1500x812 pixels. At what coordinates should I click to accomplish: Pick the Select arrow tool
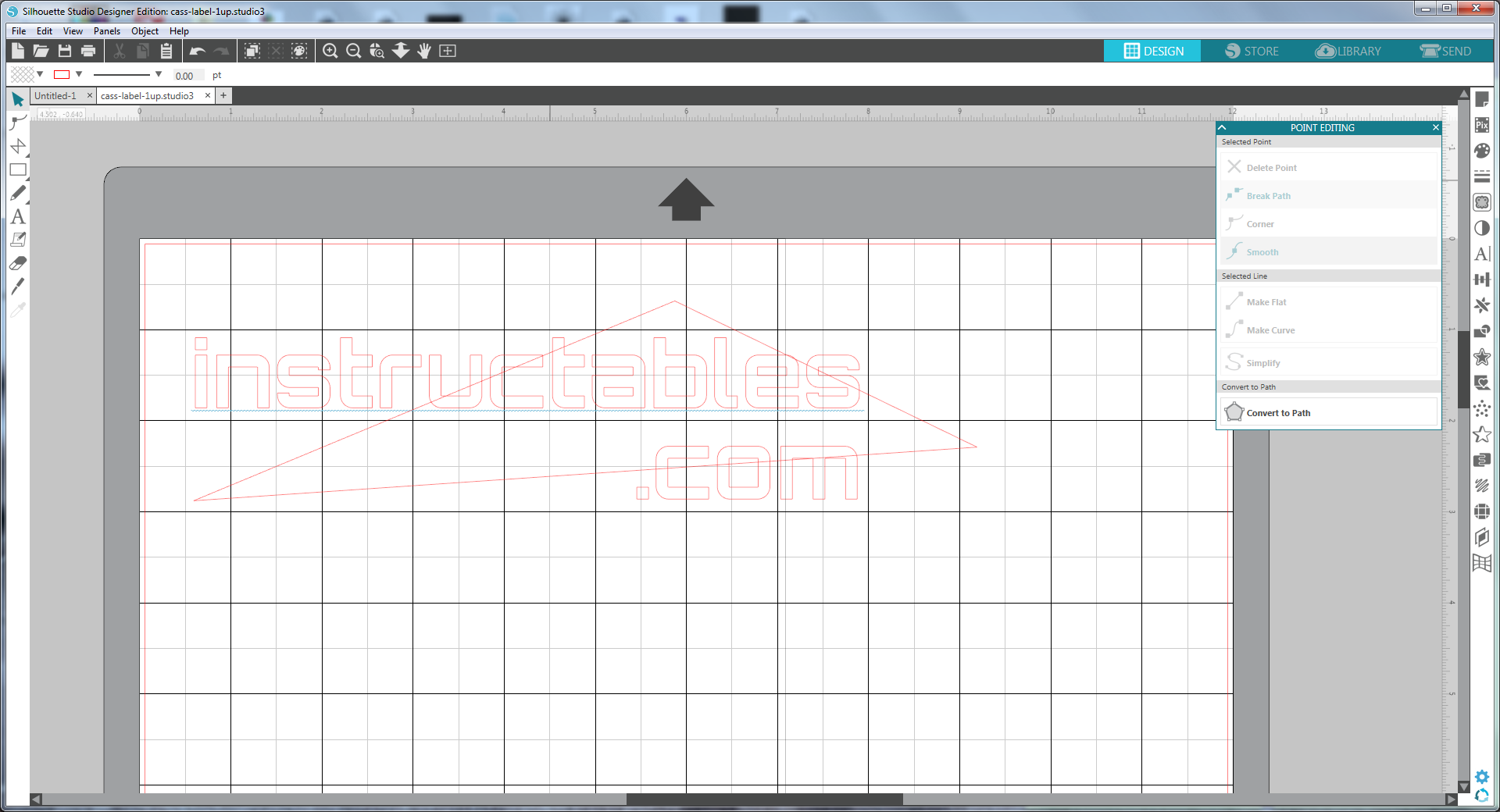tap(18, 99)
